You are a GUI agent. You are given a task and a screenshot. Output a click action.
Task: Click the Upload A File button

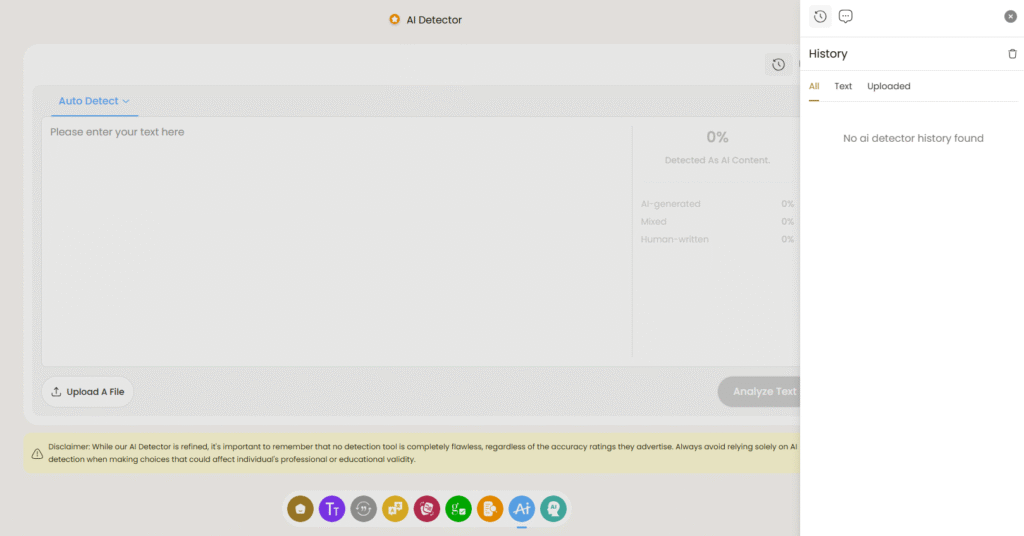click(x=88, y=392)
